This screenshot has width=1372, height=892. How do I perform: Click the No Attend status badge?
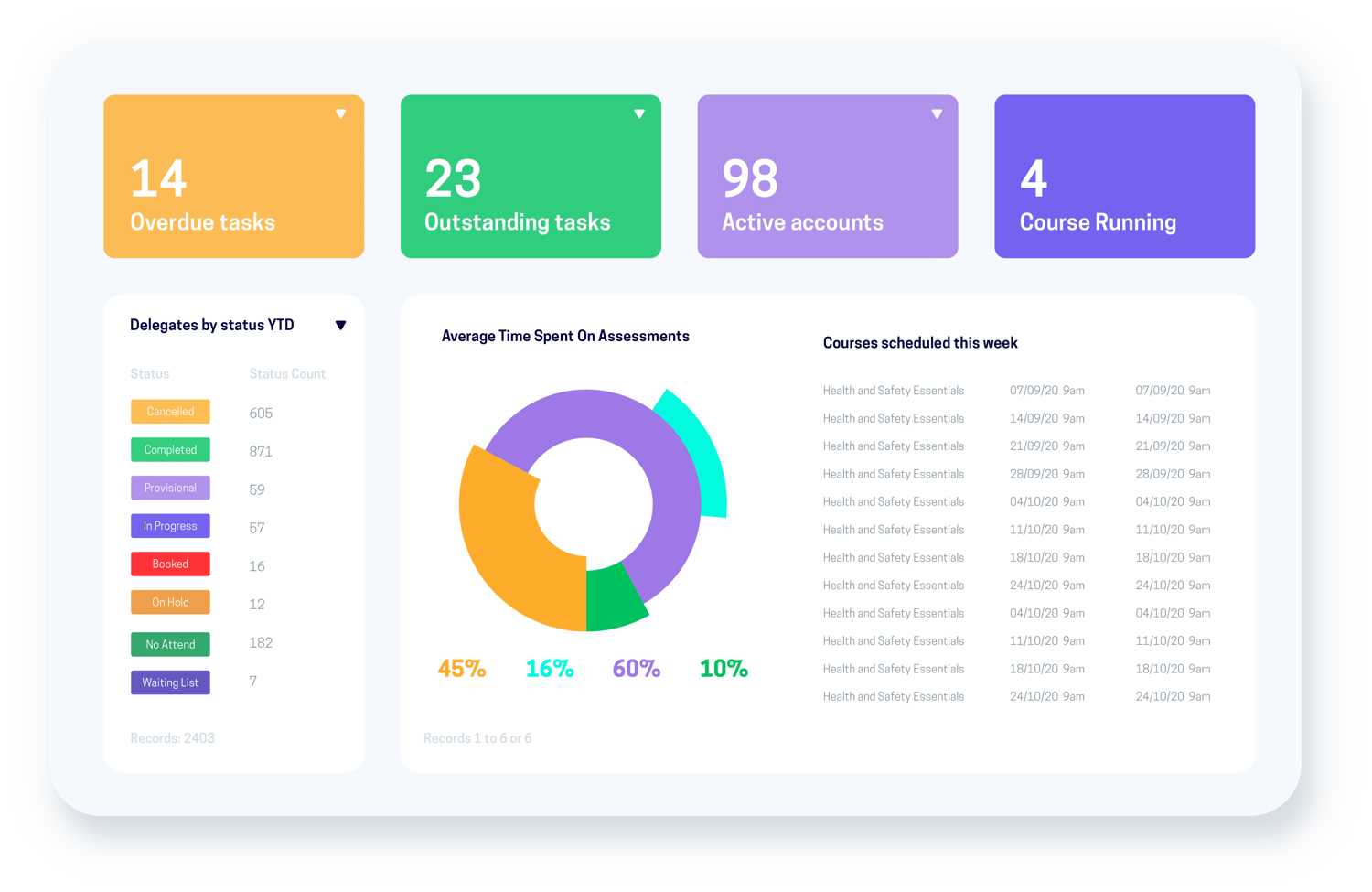(x=170, y=645)
